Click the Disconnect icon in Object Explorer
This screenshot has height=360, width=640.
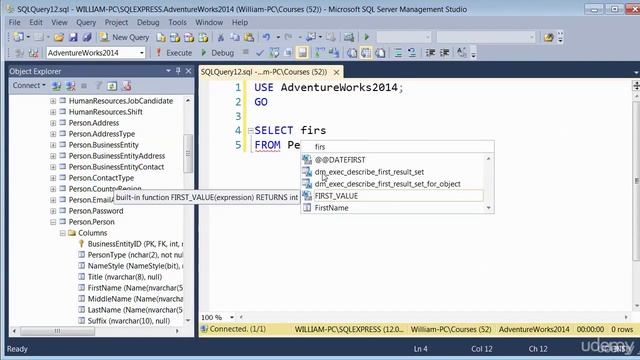coord(71,86)
